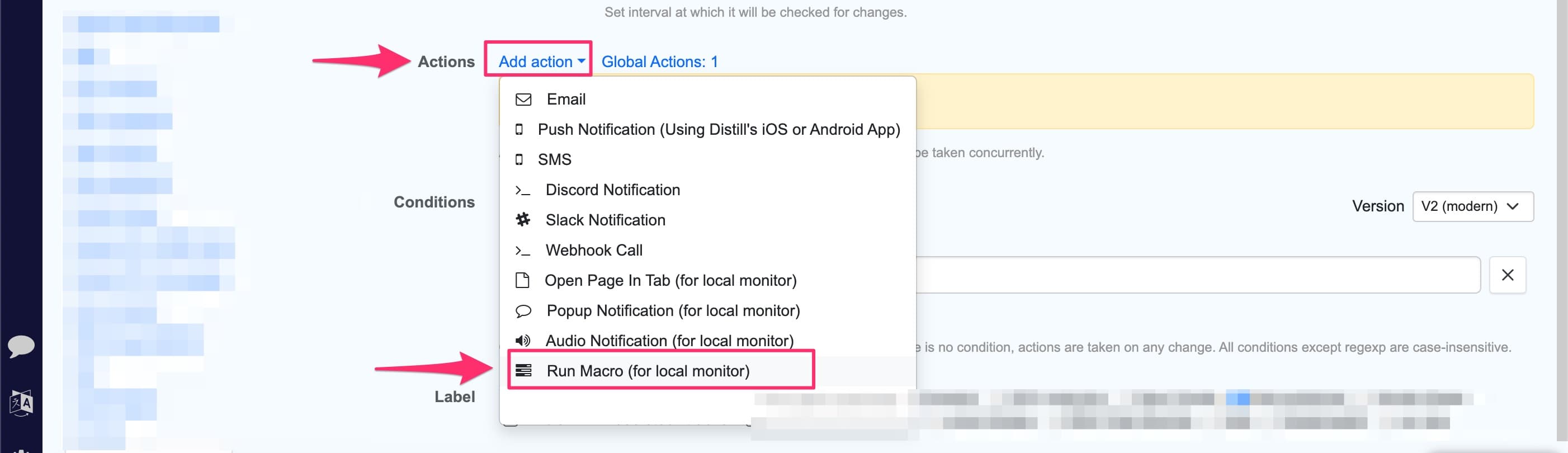This screenshot has height=453, width=1568.
Task: Click the terminal icon beside Discord Notification
Action: pyautogui.click(x=522, y=190)
